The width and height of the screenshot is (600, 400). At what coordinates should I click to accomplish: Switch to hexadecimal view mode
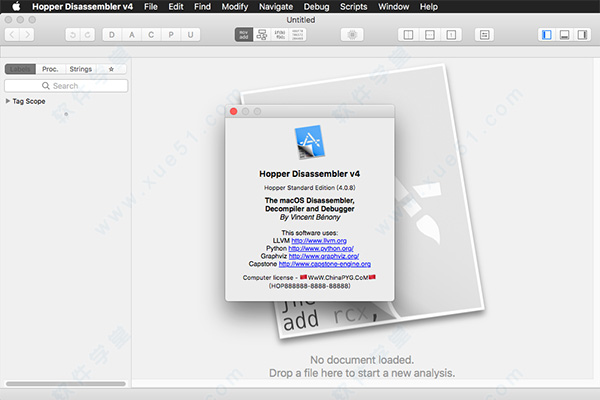[x=297, y=35]
